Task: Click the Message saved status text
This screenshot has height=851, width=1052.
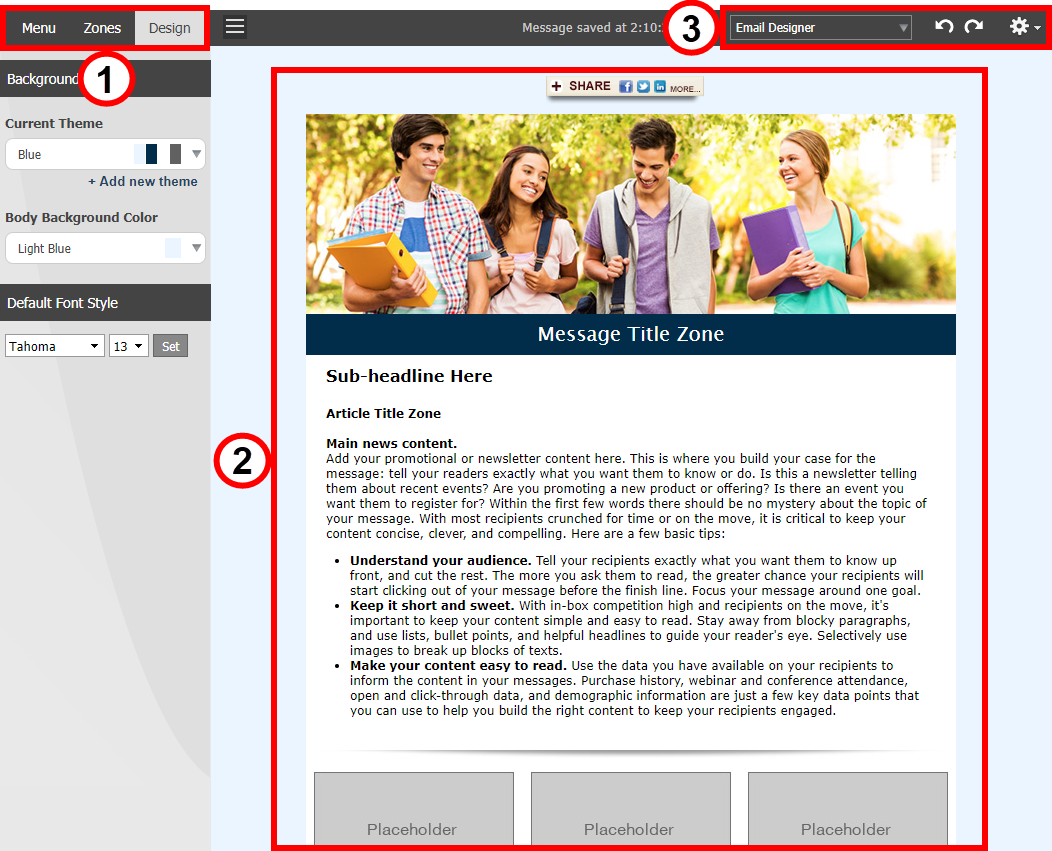Action: (x=592, y=28)
